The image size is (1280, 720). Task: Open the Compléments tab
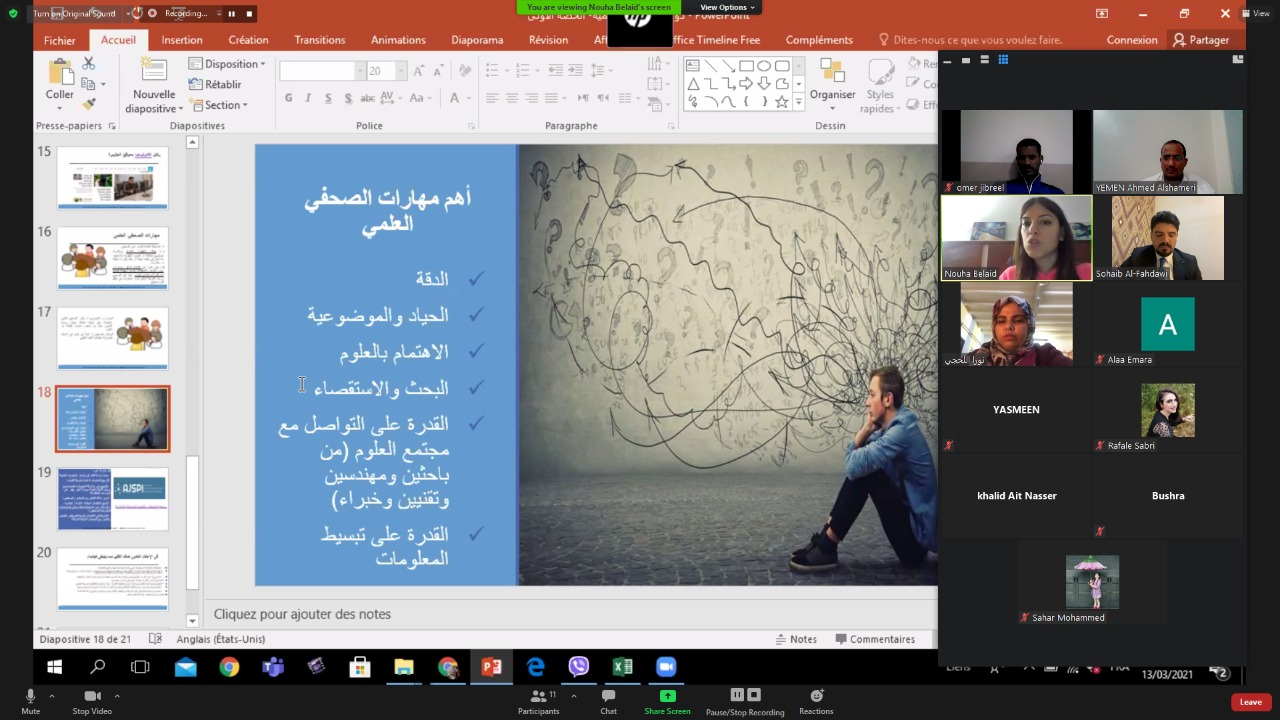[819, 40]
